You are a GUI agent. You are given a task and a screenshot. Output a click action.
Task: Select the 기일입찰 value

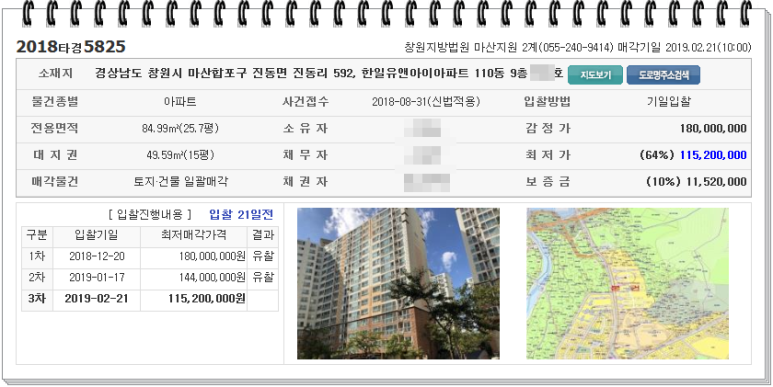point(668,102)
